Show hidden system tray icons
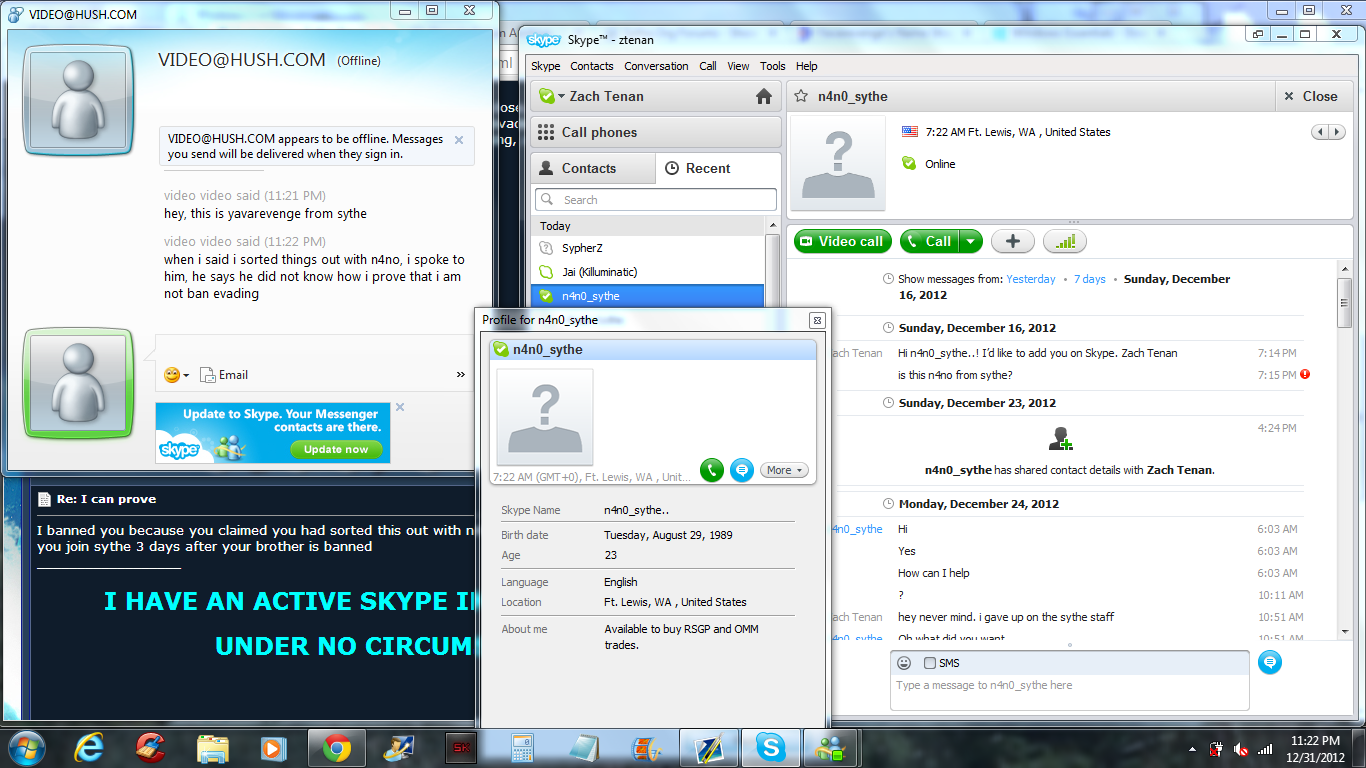 [x=1191, y=748]
